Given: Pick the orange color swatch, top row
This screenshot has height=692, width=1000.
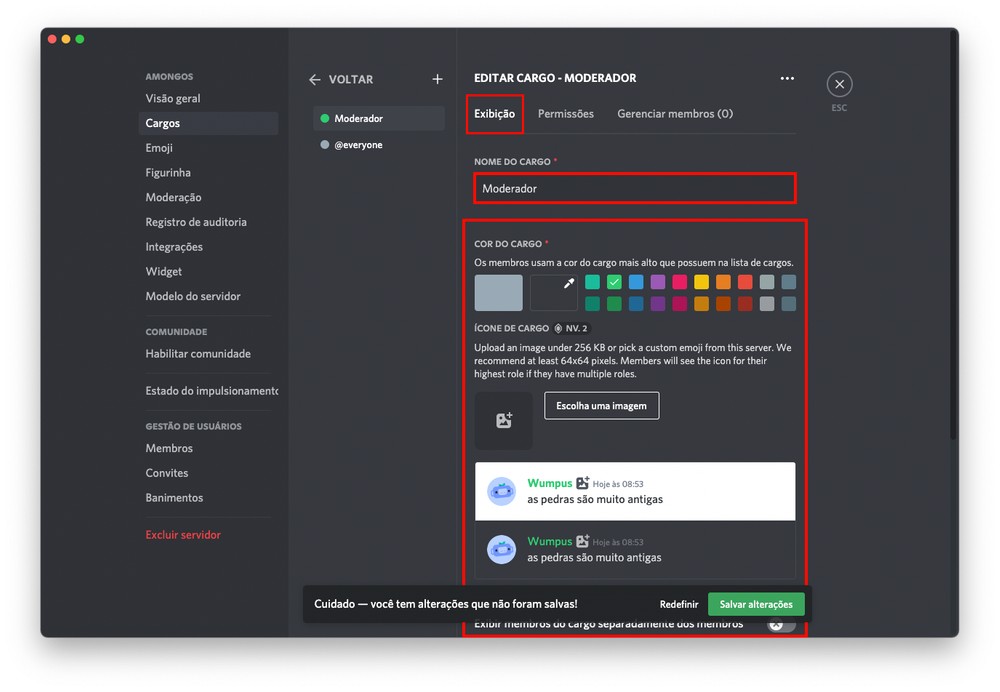Looking at the screenshot, I should coord(723,282).
